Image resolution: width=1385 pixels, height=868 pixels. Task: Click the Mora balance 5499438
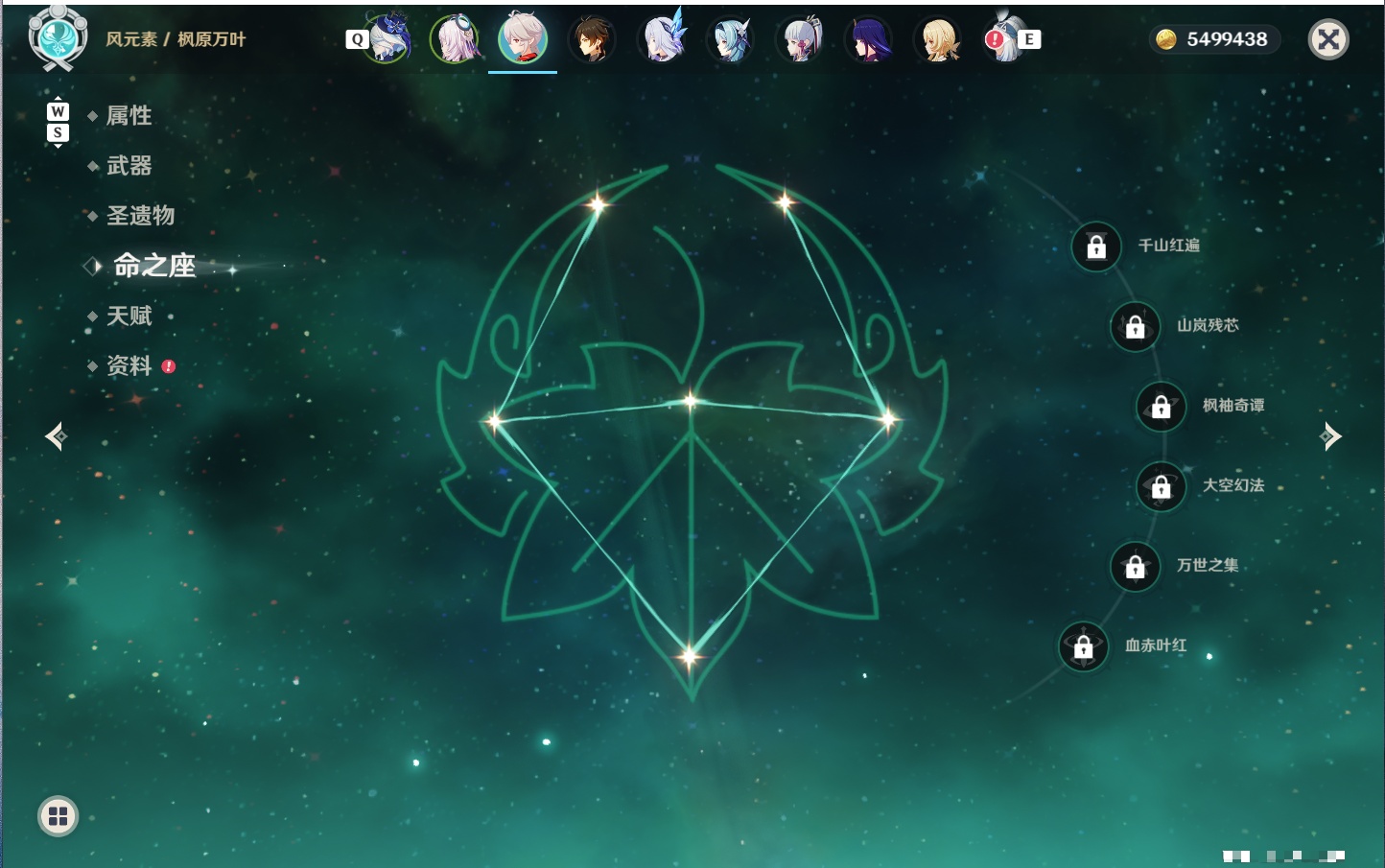[1227, 39]
